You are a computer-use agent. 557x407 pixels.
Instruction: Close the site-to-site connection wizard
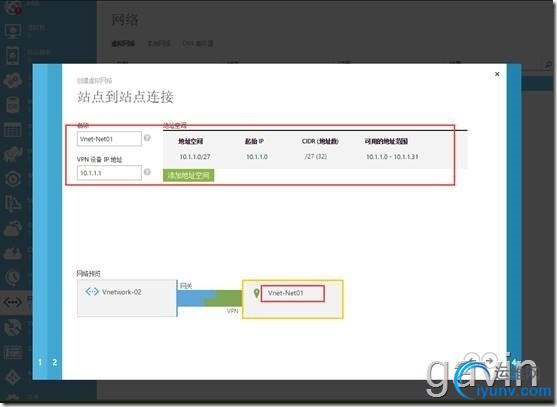pyautogui.click(x=497, y=74)
